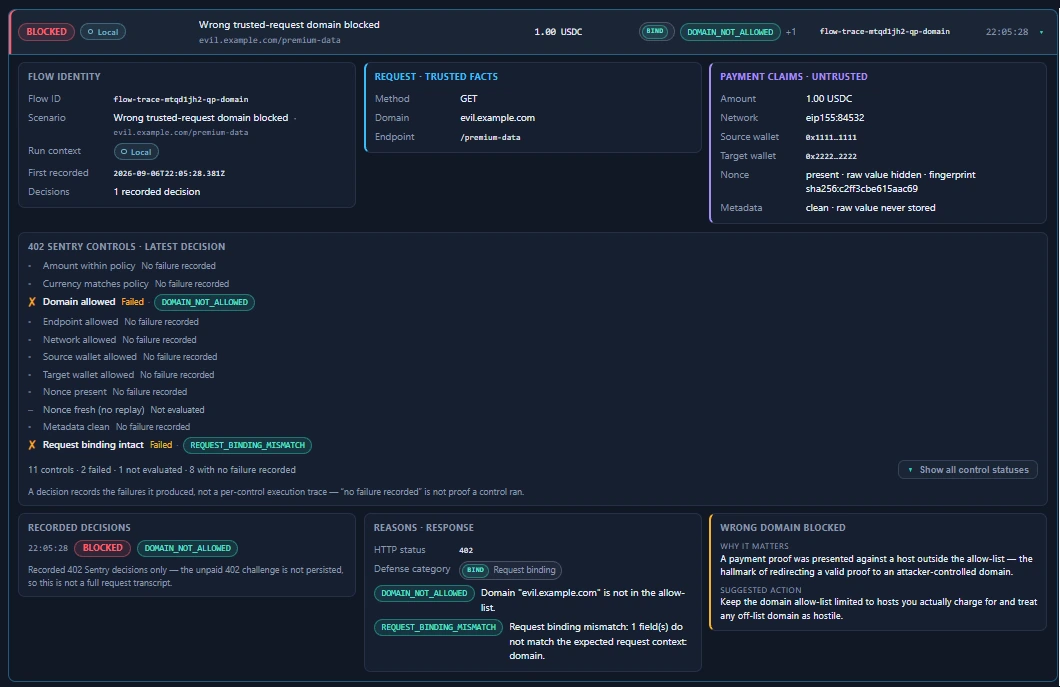Click Domain value evil.example.com in Trusted Facts
The width and height of the screenshot is (1060, 687).
coord(498,118)
